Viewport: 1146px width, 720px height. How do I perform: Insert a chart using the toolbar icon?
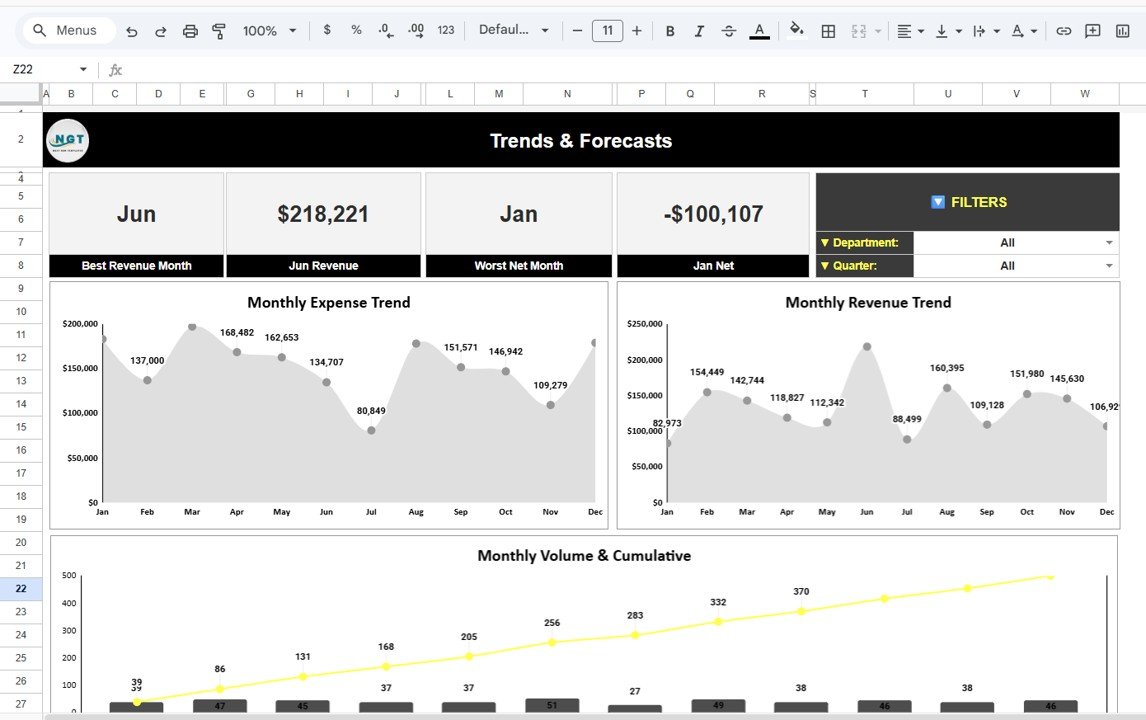coord(1121,31)
